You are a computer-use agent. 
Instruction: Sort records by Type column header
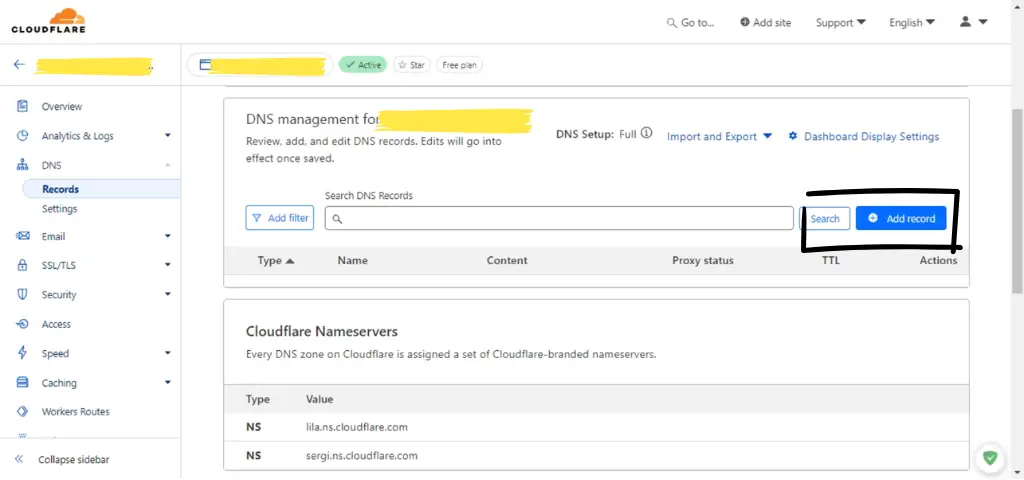[x=276, y=260]
